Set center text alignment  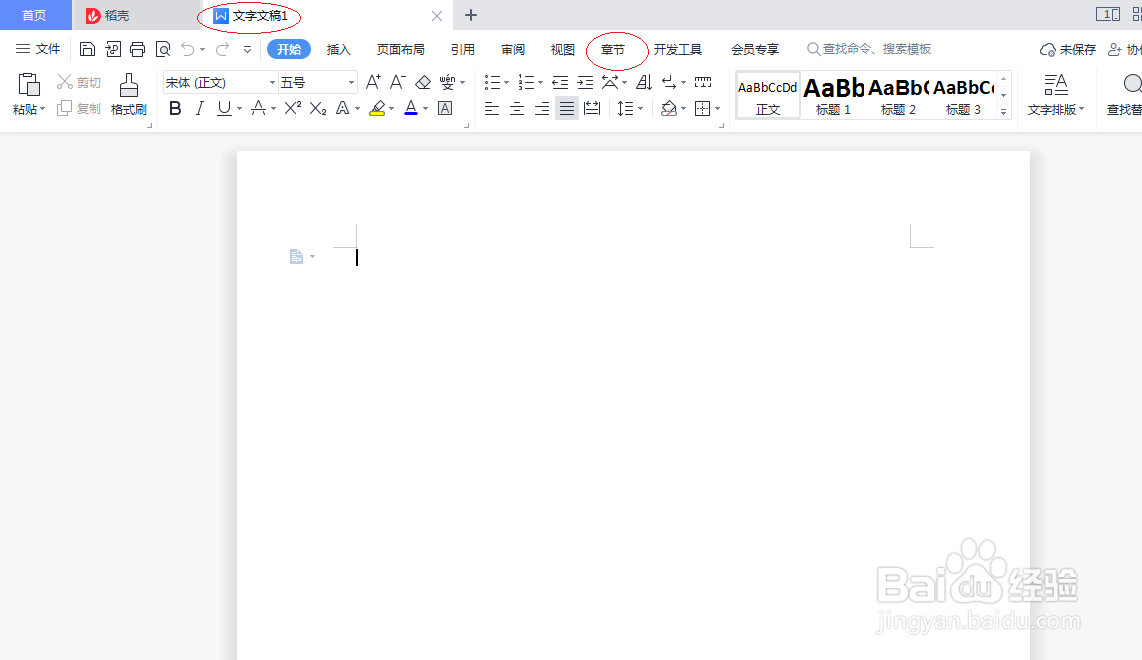coord(517,109)
